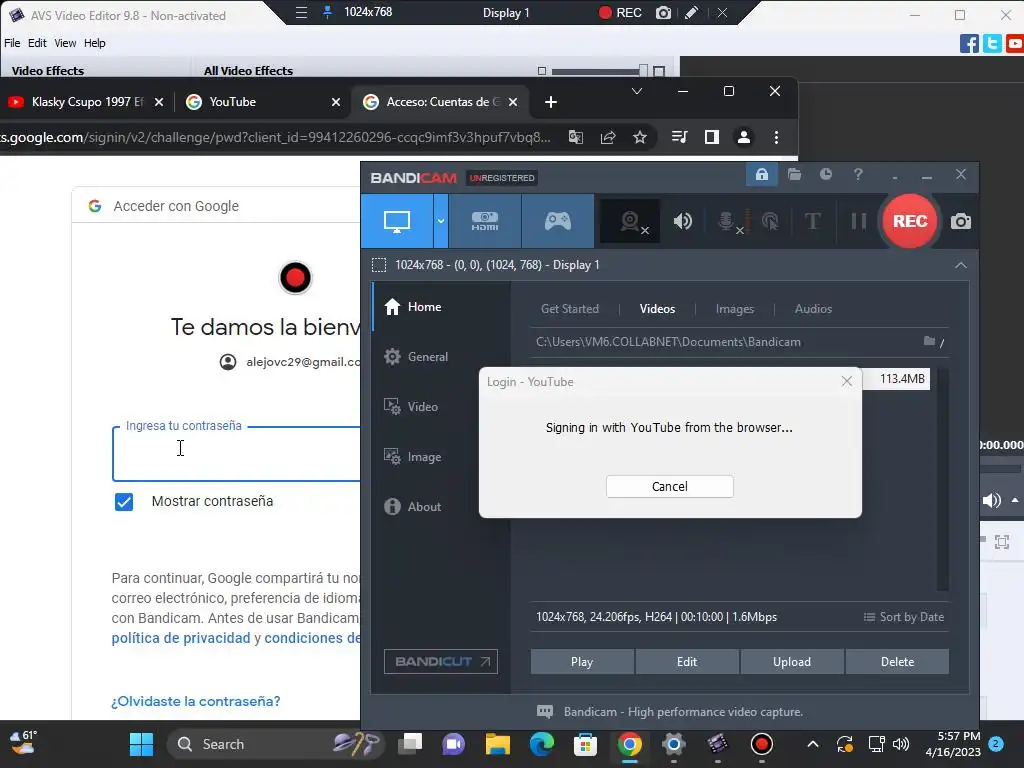Open the Help menu in AVS Video Editor

(94, 43)
